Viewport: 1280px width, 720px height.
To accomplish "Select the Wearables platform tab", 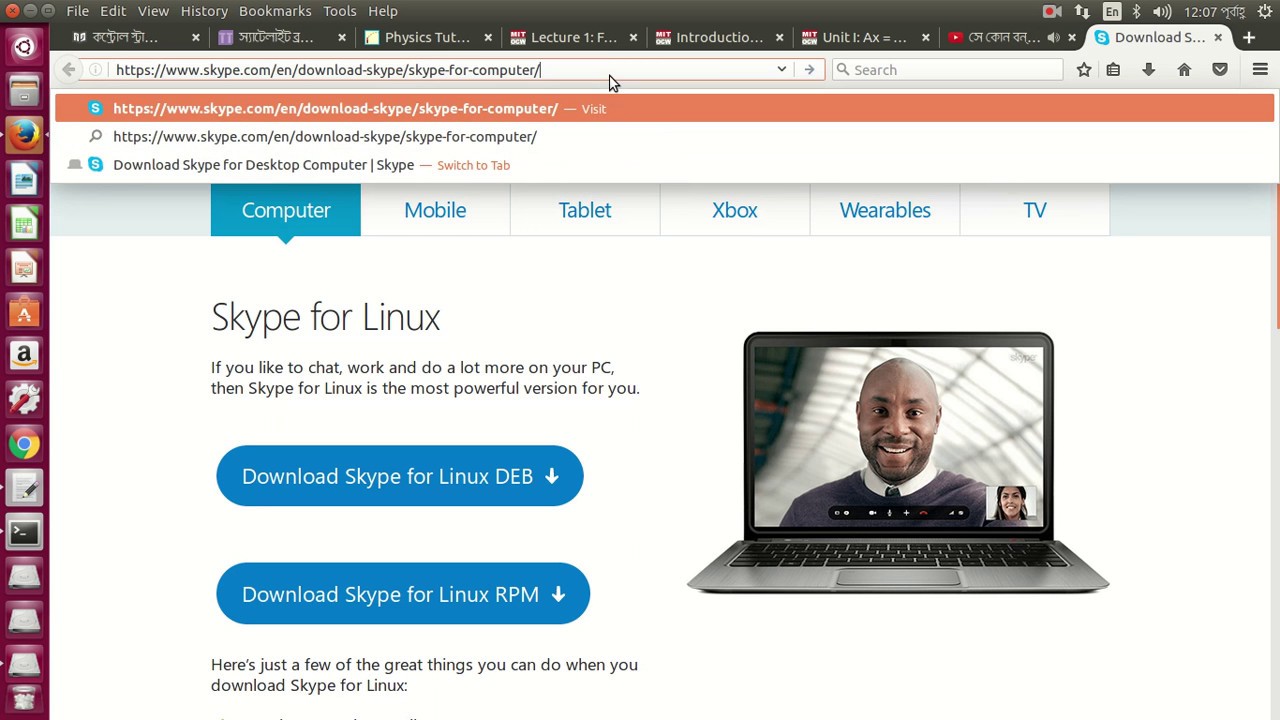I will (885, 210).
